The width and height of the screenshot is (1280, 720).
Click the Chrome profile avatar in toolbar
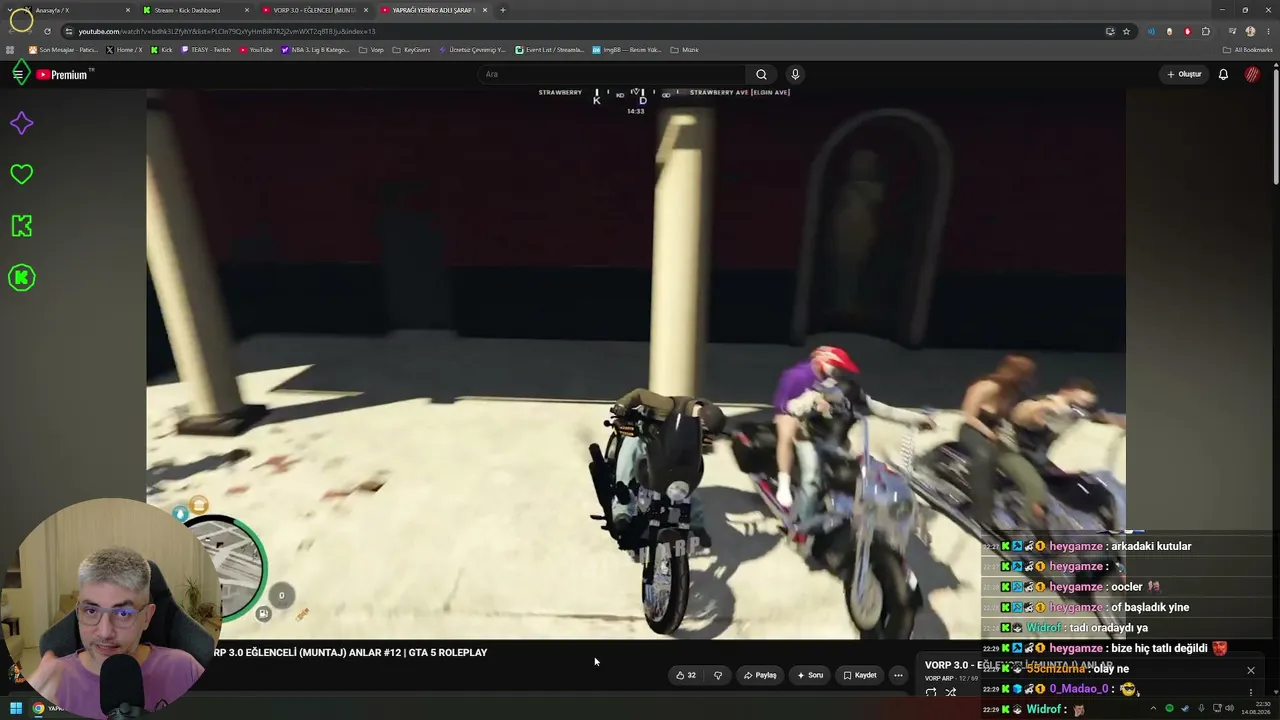point(1250,31)
